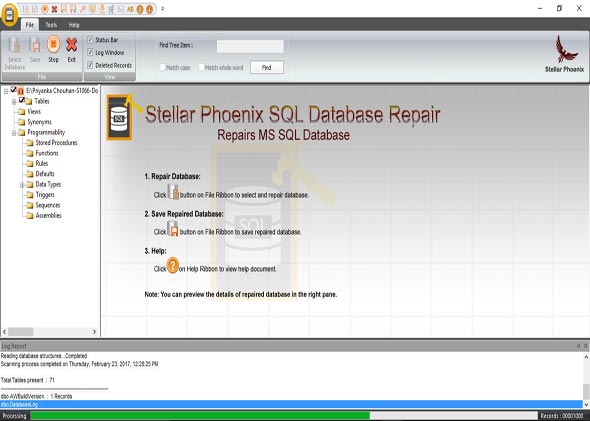Viewport: 590px width, 421px height.
Task: Open the Tools ribbon tab
Action: 51,25
